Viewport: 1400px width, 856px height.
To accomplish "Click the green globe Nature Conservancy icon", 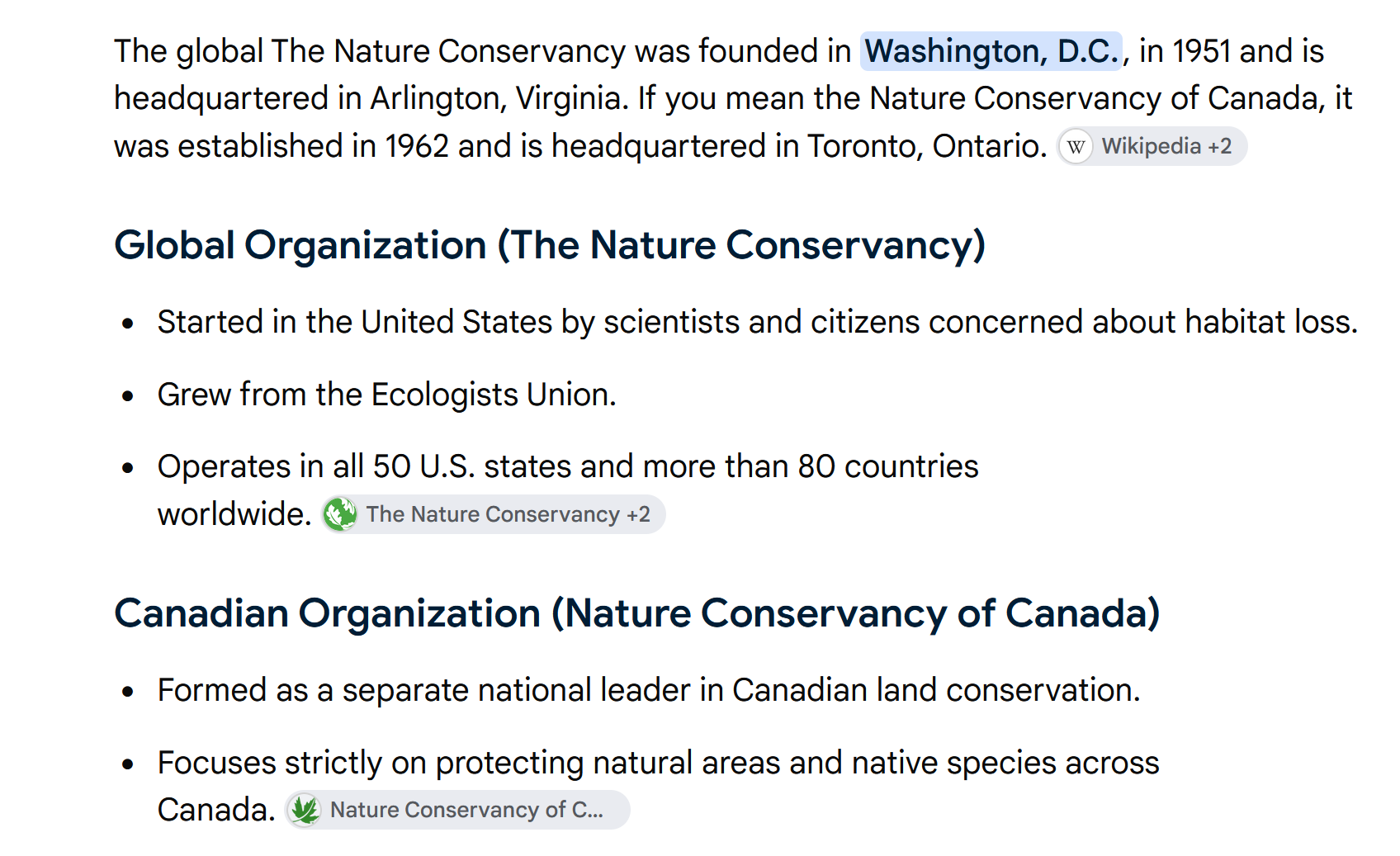I will pyautogui.click(x=340, y=514).
